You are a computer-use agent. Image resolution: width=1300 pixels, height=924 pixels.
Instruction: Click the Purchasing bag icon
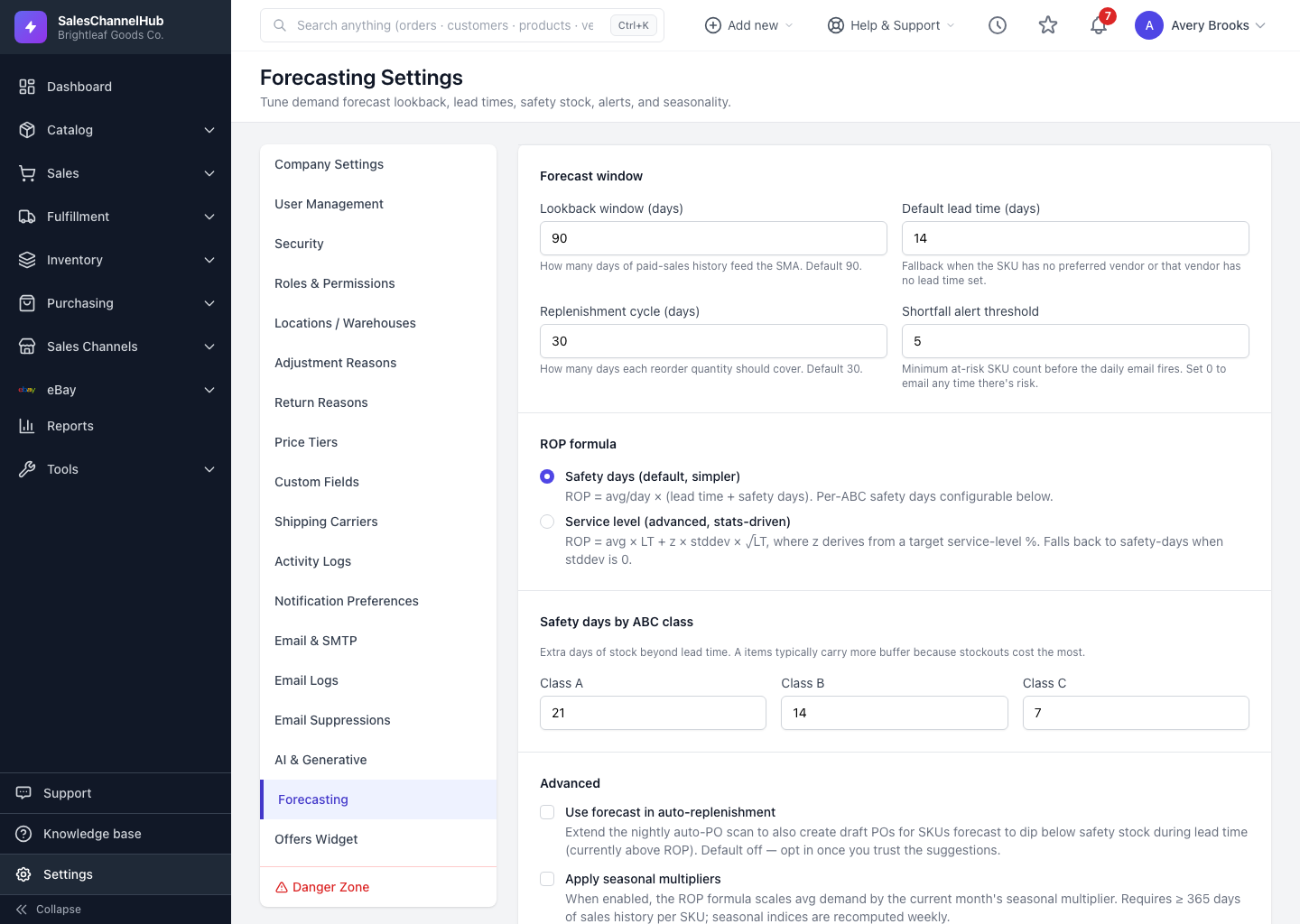click(x=27, y=303)
